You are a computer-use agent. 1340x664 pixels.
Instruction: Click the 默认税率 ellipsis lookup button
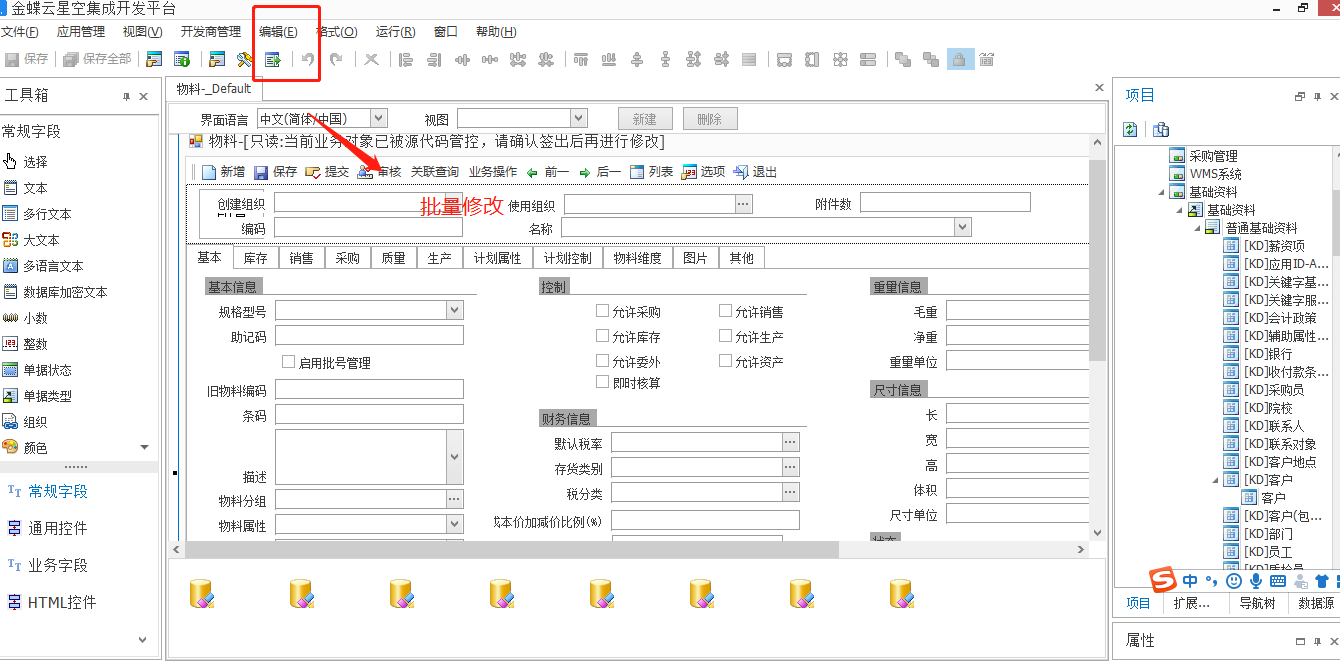[791, 442]
